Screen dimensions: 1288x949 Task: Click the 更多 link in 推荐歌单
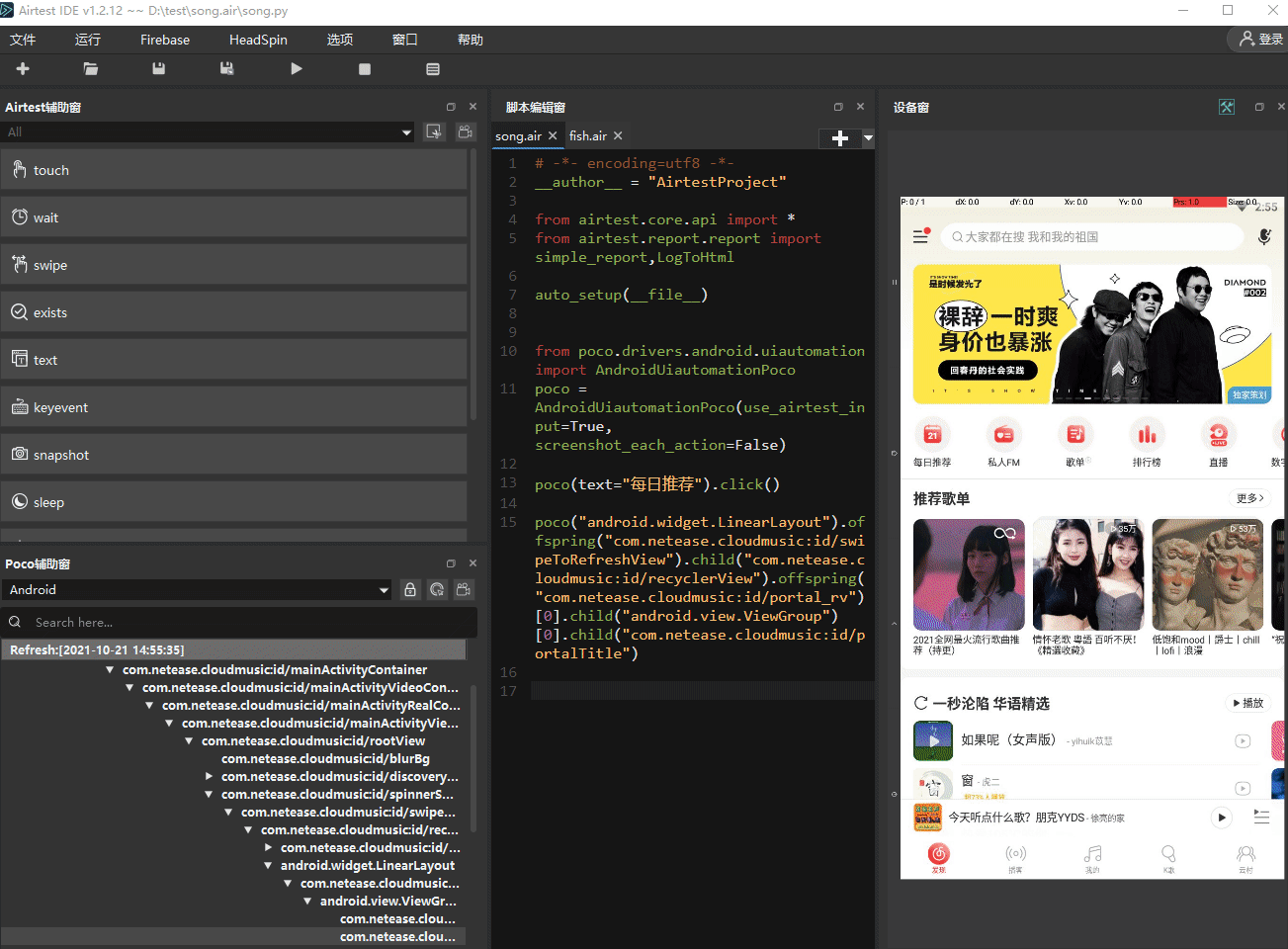(x=1249, y=498)
